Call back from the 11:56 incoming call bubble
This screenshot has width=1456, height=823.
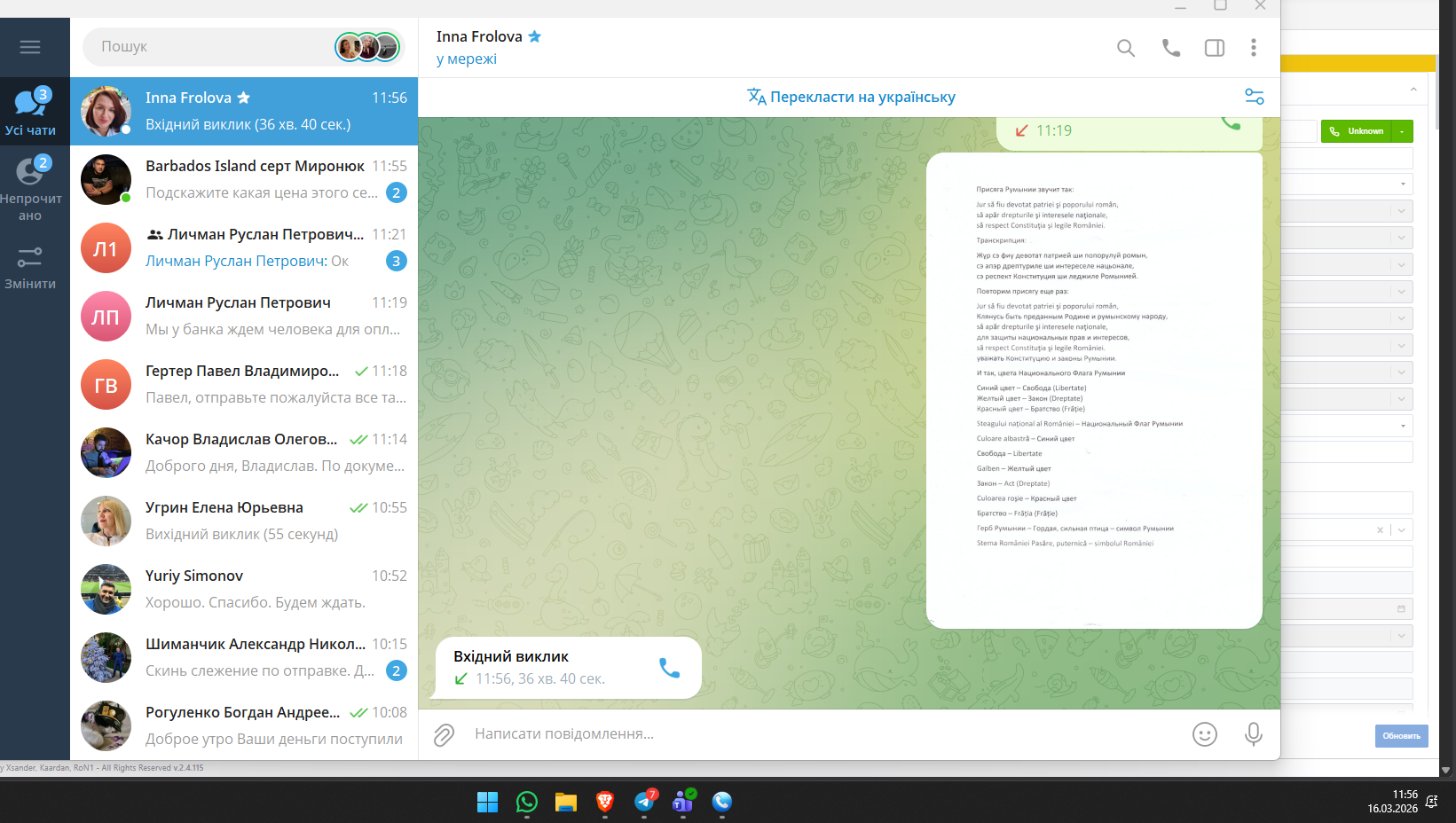tap(670, 668)
